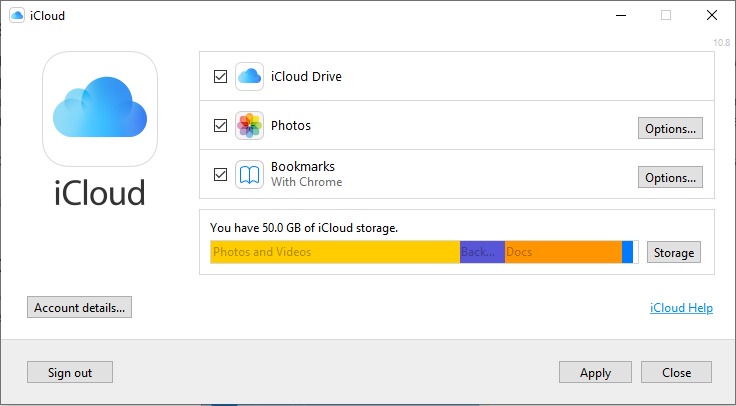This screenshot has width=736, height=406.
Task: Follow the iCloud Help link
Action: (681, 308)
